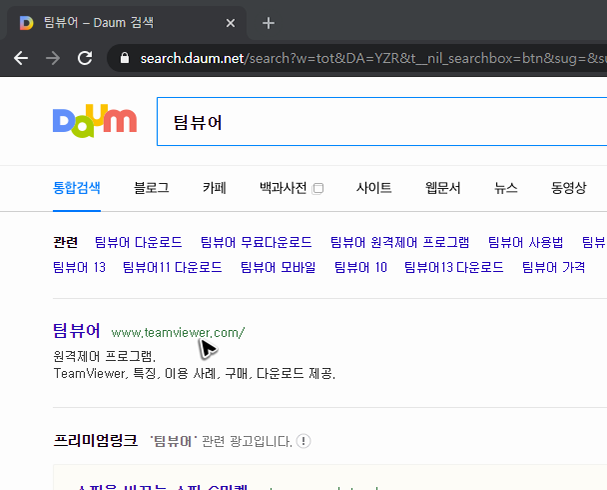Click the Daum logo

tap(95, 121)
